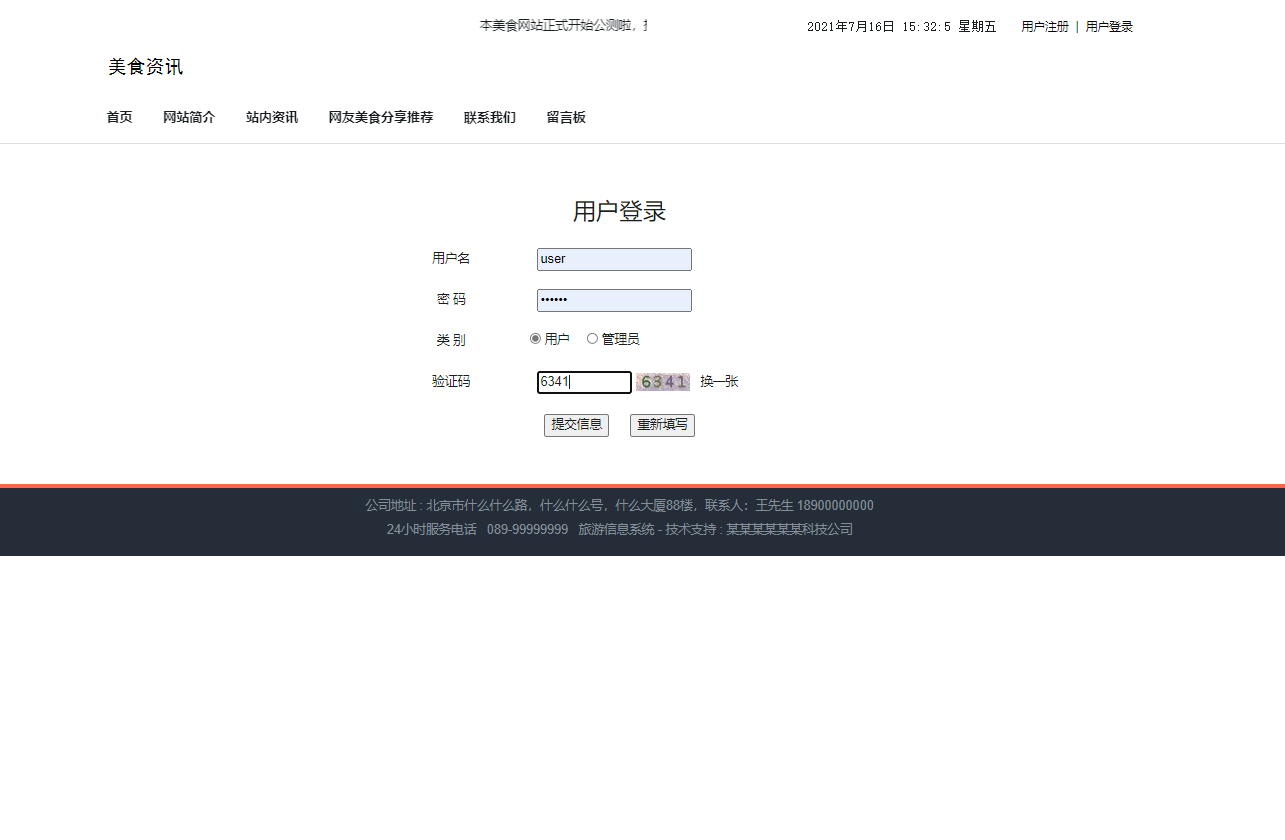Open the 用户登录 login link
The height and width of the screenshot is (840, 1285).
(1109, 26)
